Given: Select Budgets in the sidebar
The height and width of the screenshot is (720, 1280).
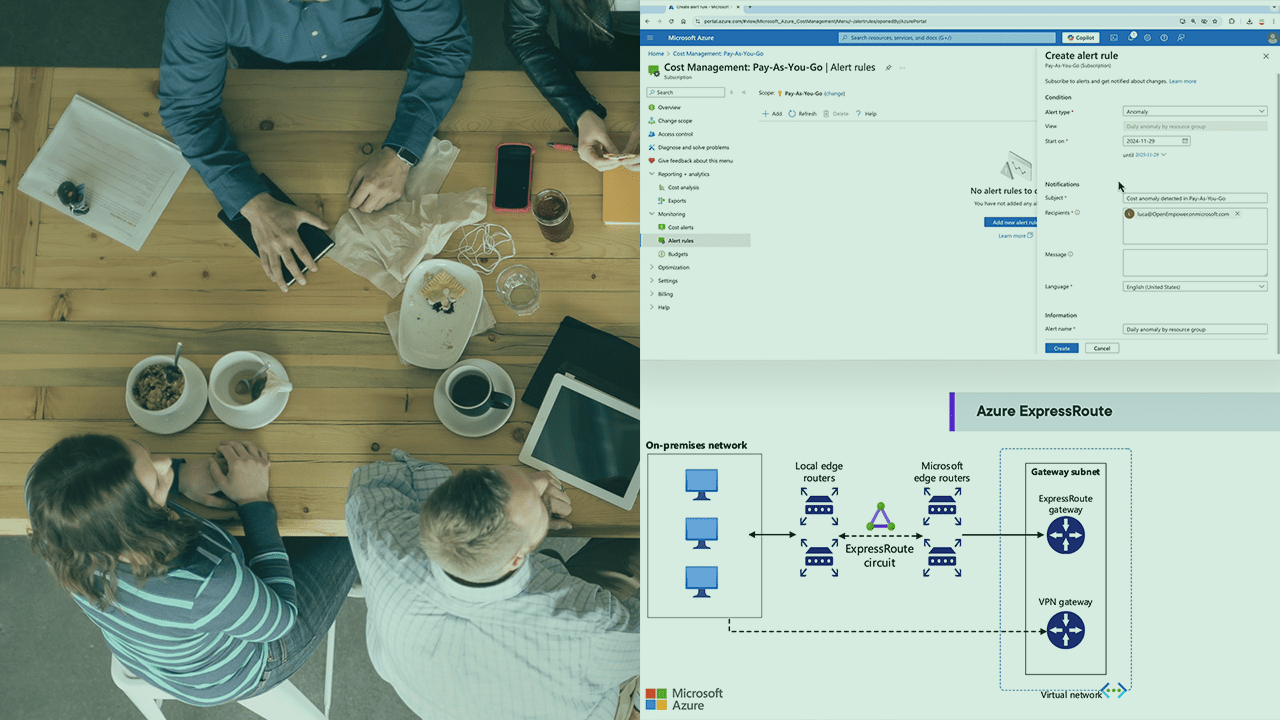Looking at the screenshot, I should point(680,253).
